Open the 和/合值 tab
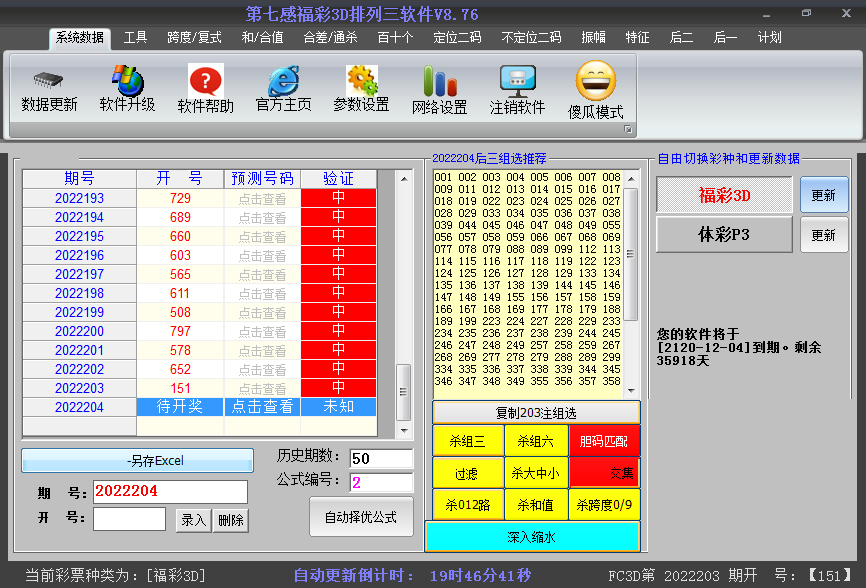866x588 pixels. point(262,38)
